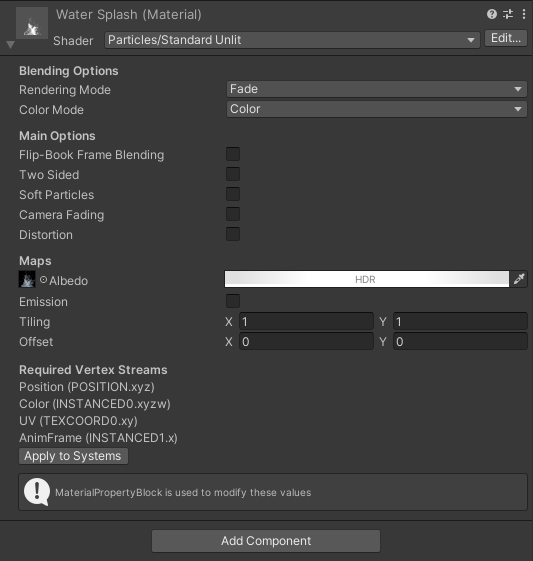Open the material presets sliders icon
This screenshot has width=533, height=561.
coord(508,14)
